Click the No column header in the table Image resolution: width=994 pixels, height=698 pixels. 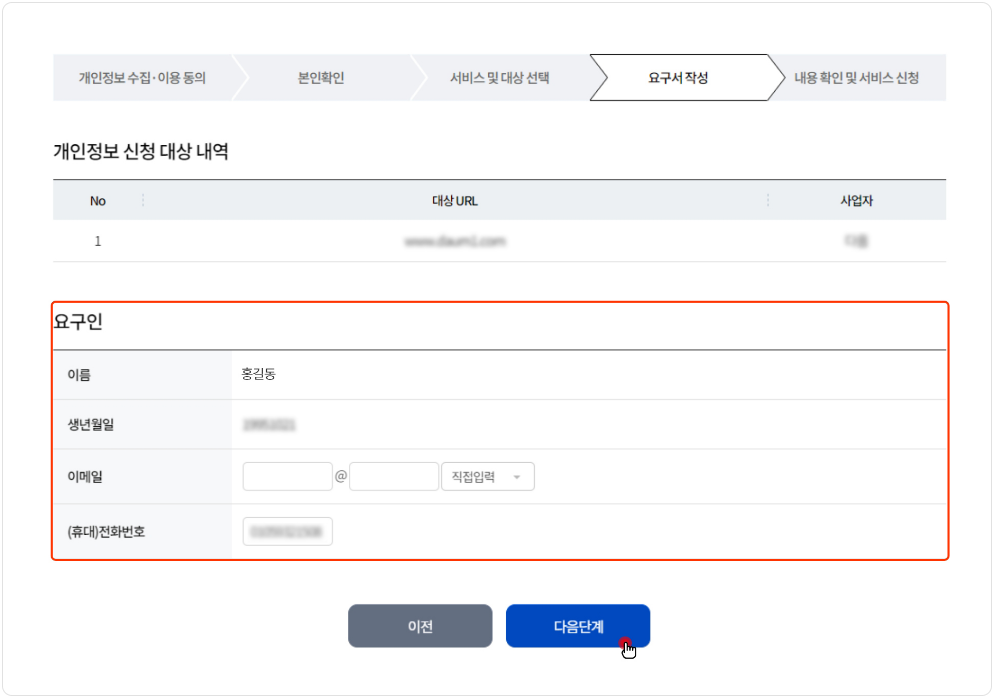tap(97, 200)
